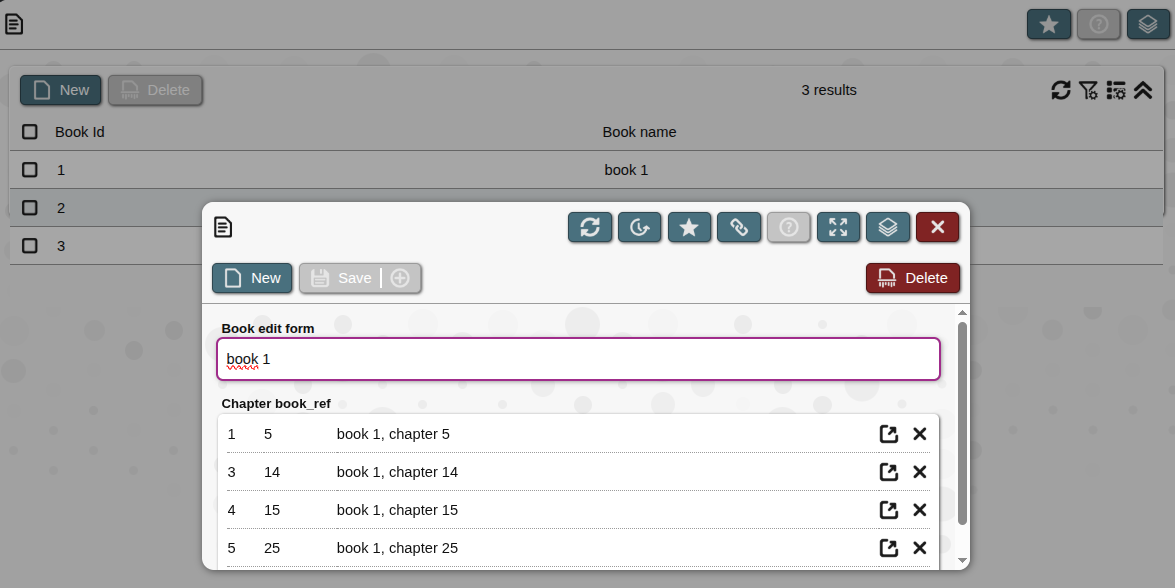Remove the chapter 14 row
This screenshot has width=1175, height=588.
pyautogui.click(x=920, y=472)
